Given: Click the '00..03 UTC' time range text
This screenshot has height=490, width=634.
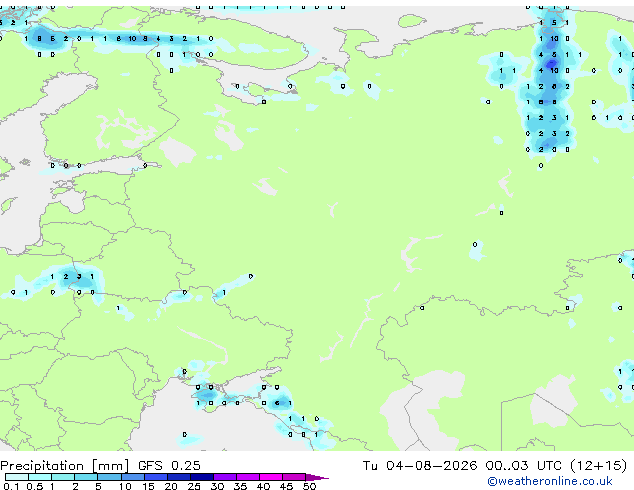Looking at the screenshot, I should click(x=524, y=466).
